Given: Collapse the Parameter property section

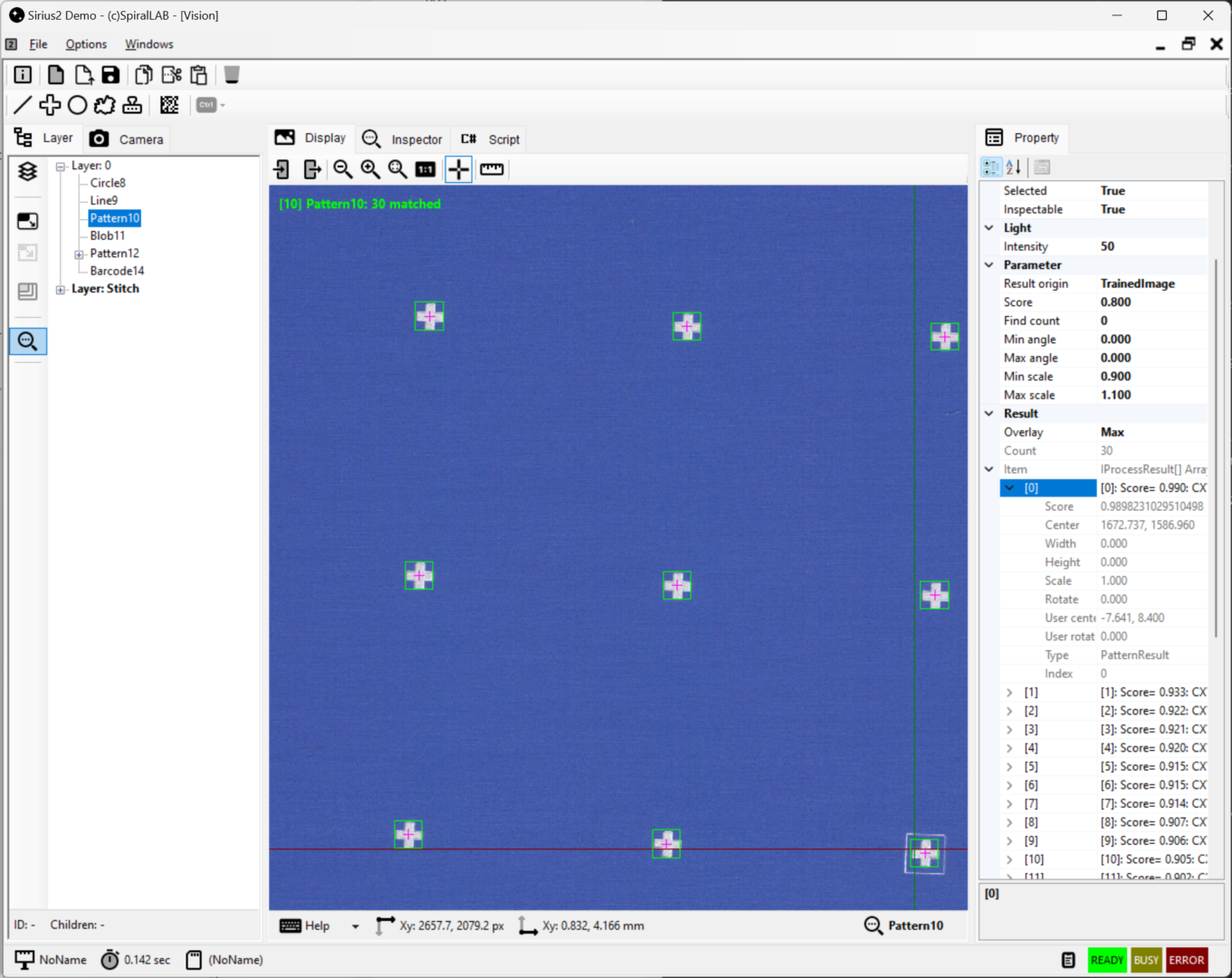Looking at the screenshot, I should tap(989, 265).
